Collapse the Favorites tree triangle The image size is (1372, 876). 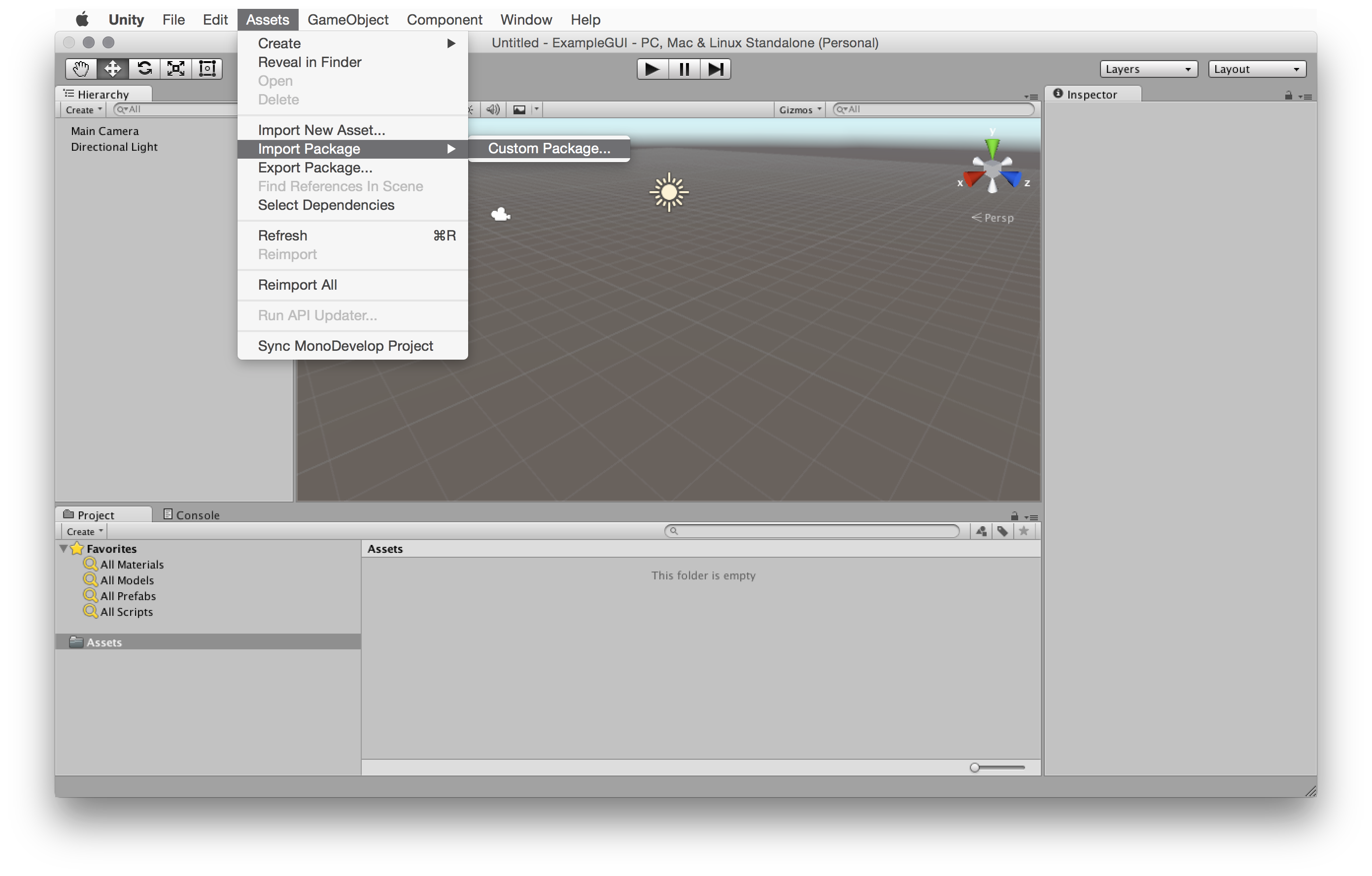coord(64,548)
